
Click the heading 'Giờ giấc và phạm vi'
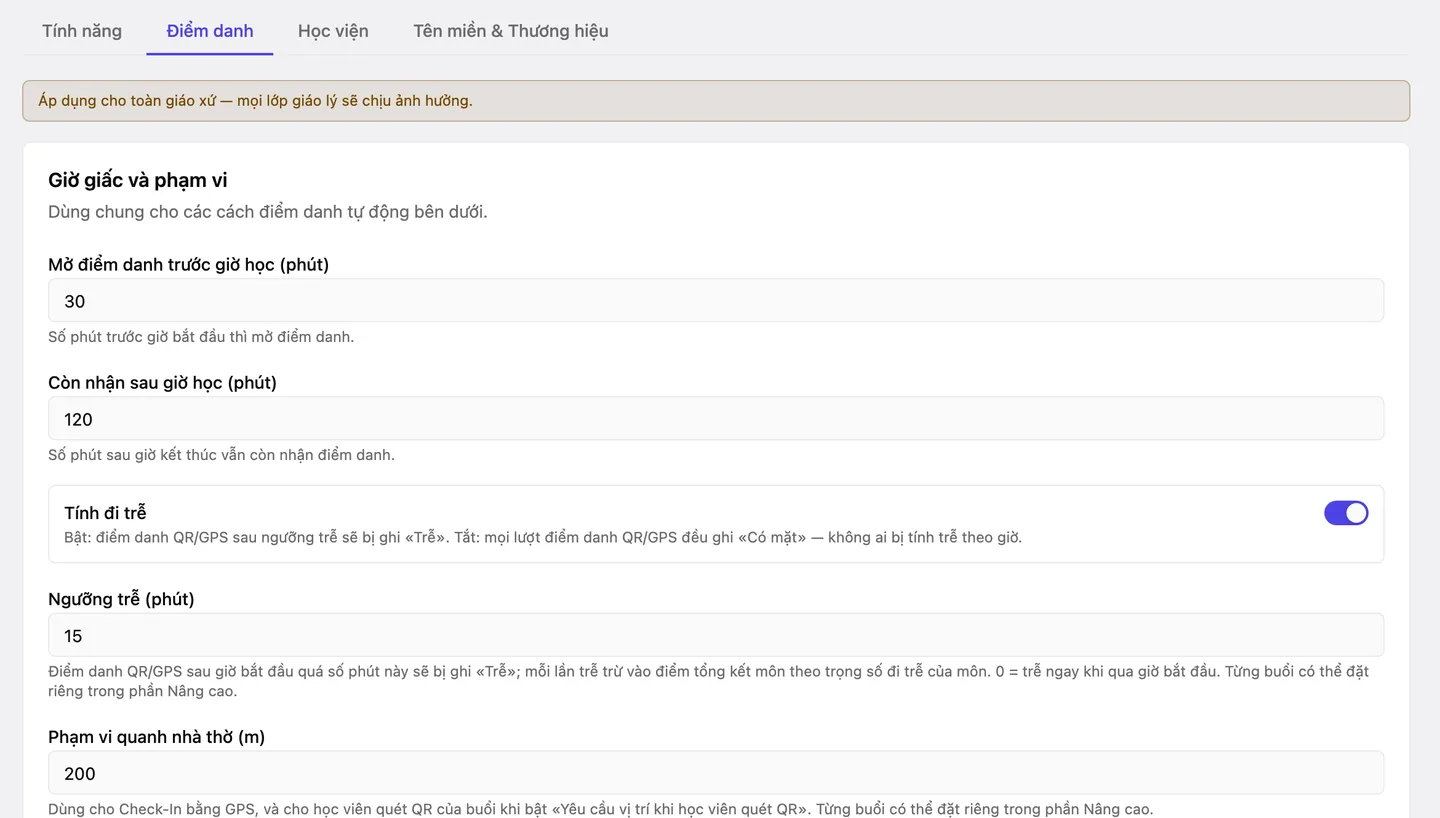click(138, 180)
